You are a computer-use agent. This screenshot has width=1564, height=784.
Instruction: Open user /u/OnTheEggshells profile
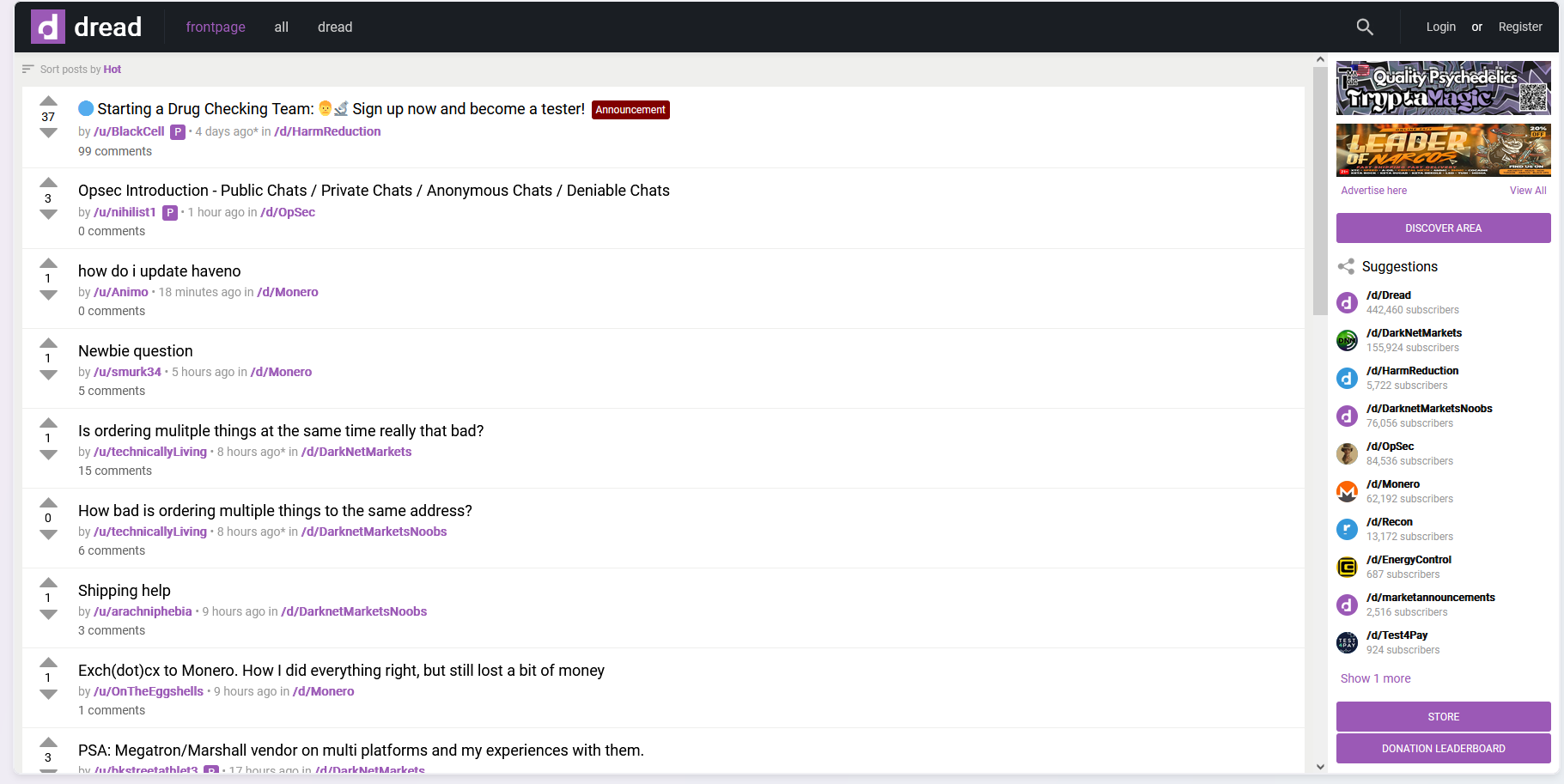click(149, 691)
